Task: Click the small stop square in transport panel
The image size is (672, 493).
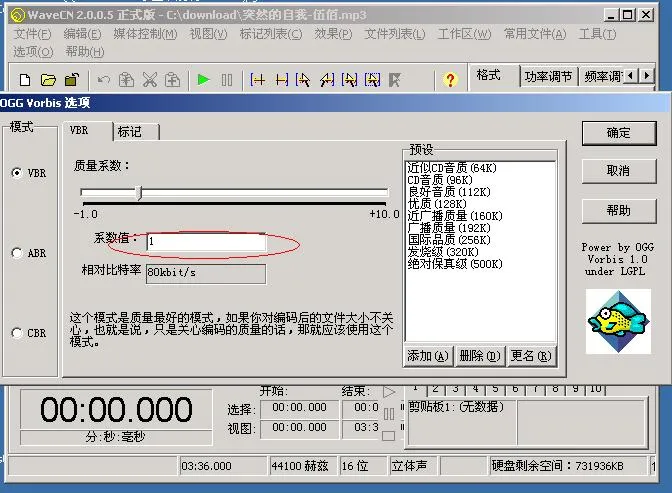Action: [x=388, y=436]
